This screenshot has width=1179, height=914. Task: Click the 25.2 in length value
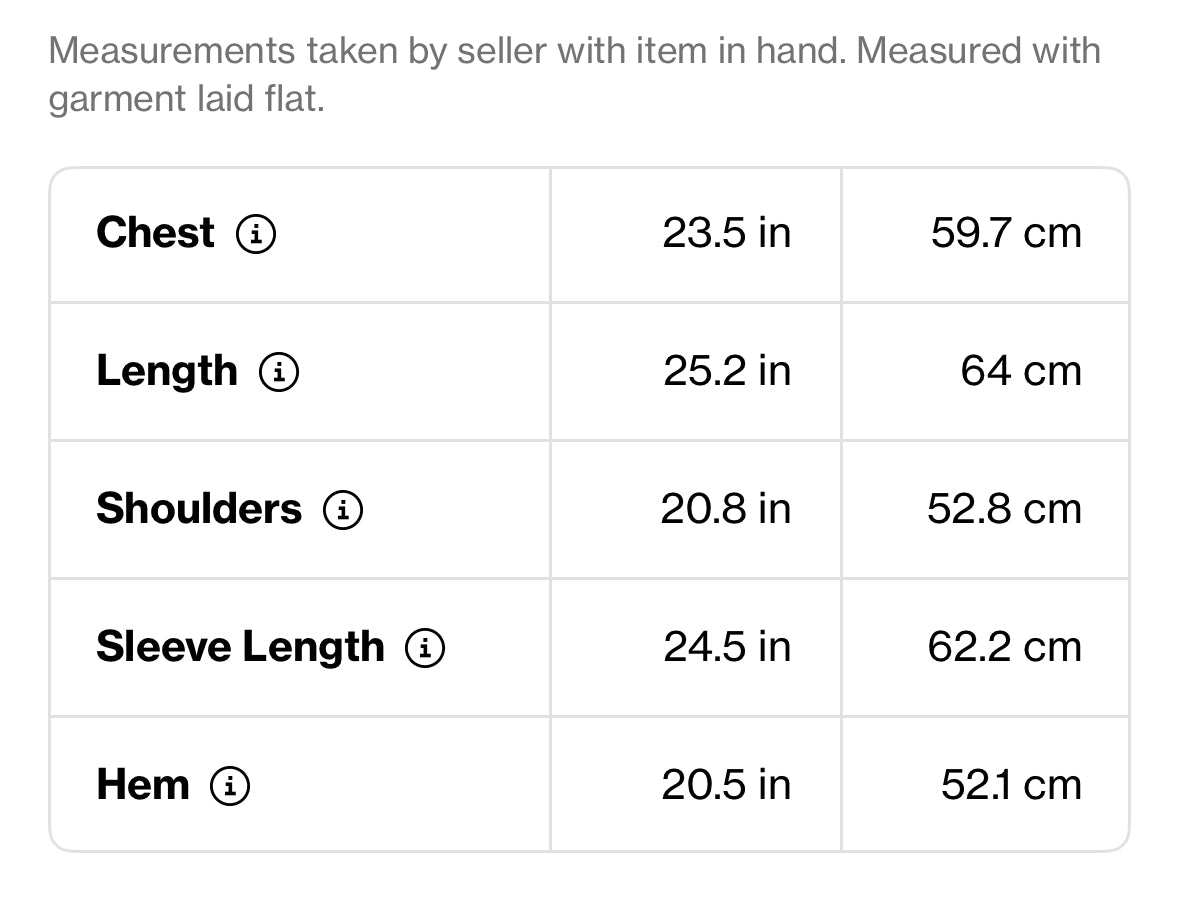726,371
